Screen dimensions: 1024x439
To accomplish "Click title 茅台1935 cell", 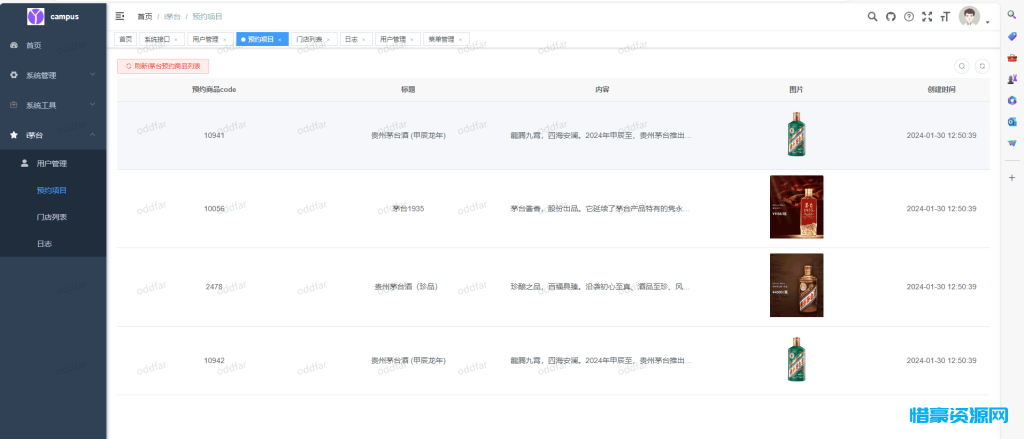I will tap(408, 208).
